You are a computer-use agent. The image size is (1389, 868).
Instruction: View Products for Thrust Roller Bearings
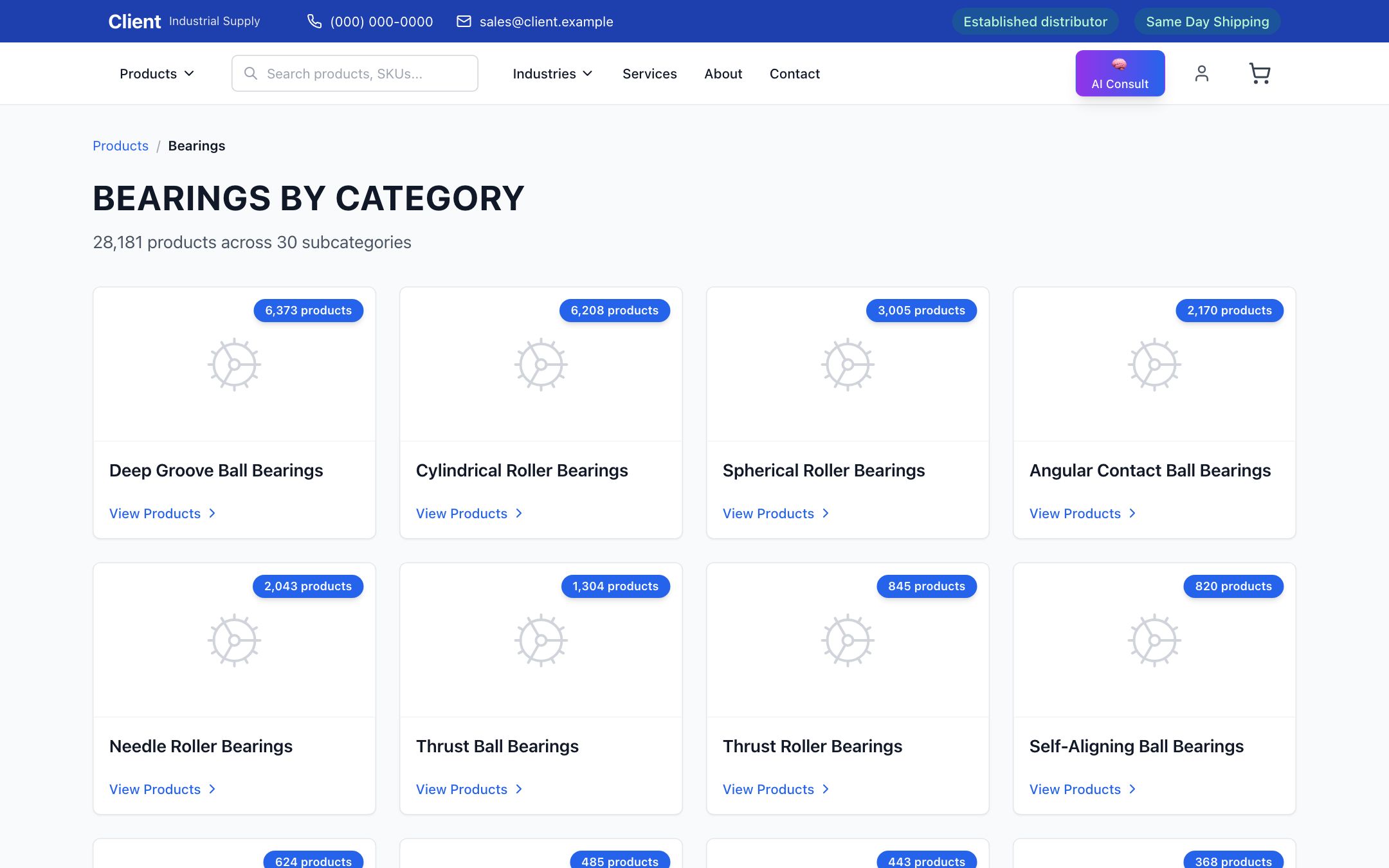776,789
